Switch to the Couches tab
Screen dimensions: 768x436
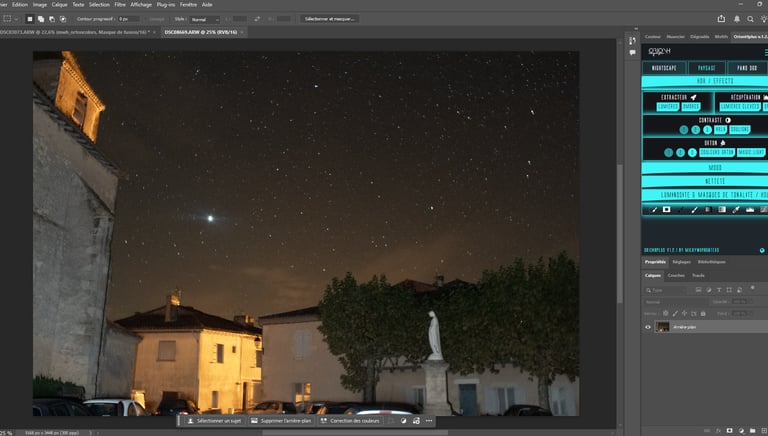click(x=676, y=275)
